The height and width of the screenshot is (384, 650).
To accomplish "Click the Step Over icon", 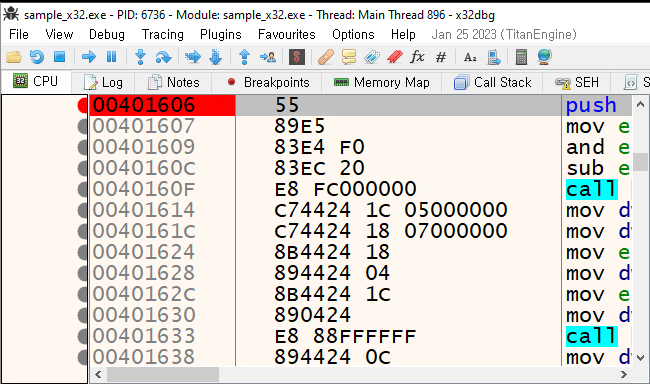I will click(163, 57).
